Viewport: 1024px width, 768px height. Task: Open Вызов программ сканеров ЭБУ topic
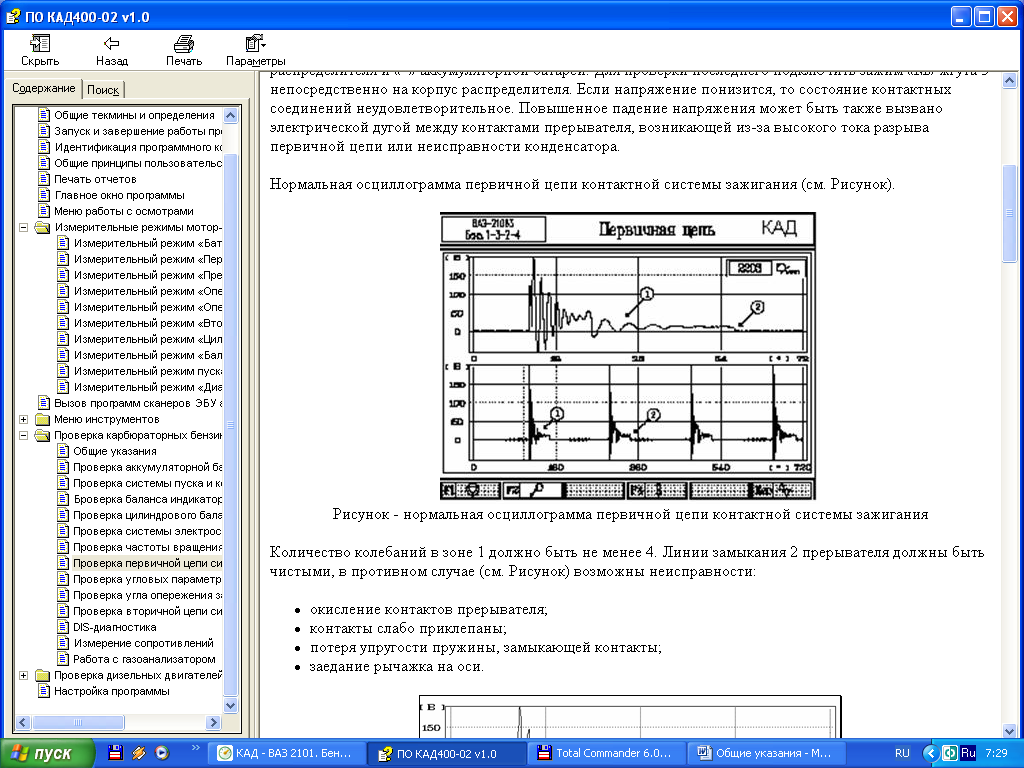[138, 403]
